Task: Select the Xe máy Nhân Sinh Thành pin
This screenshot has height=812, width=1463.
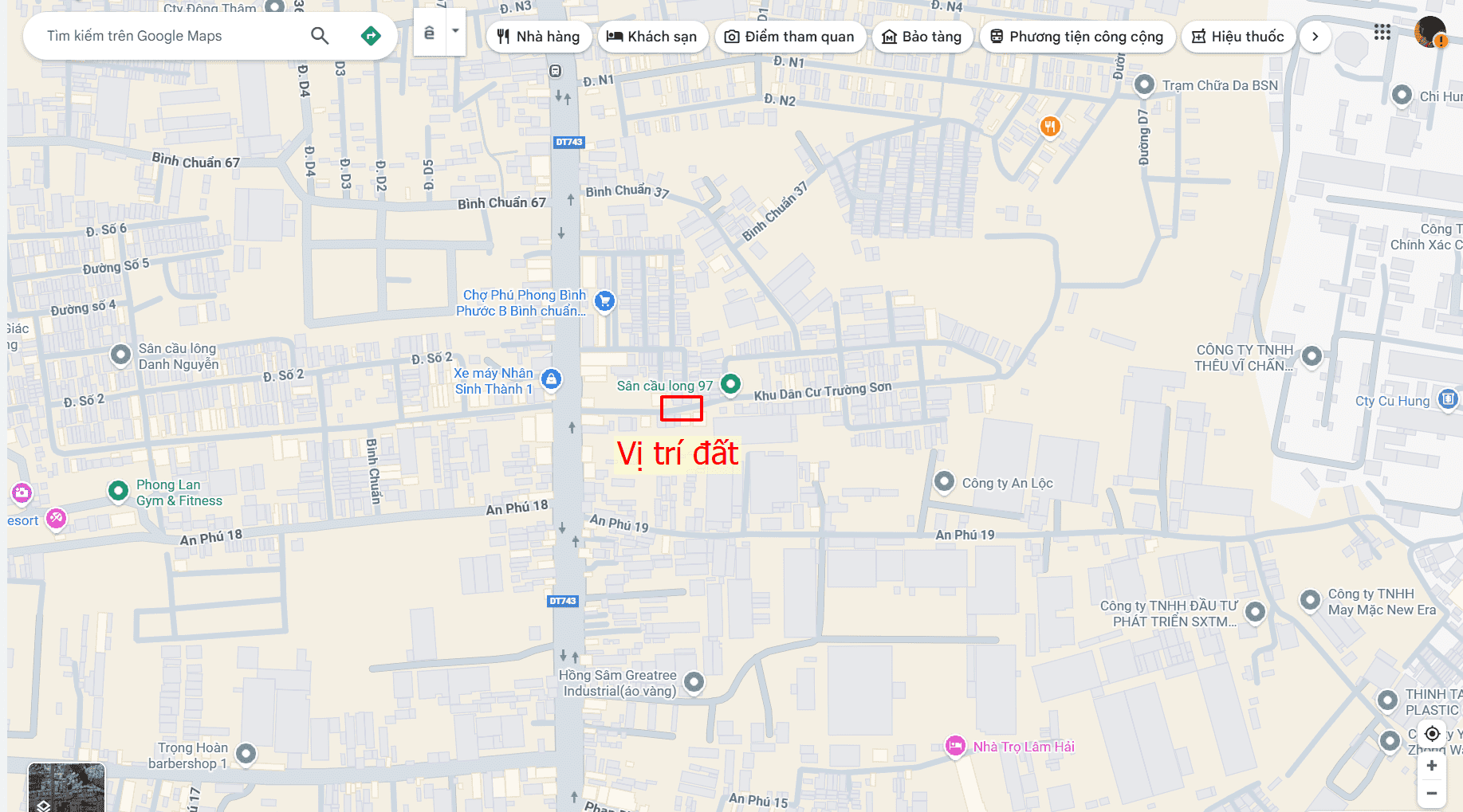Action: [551, 380]
